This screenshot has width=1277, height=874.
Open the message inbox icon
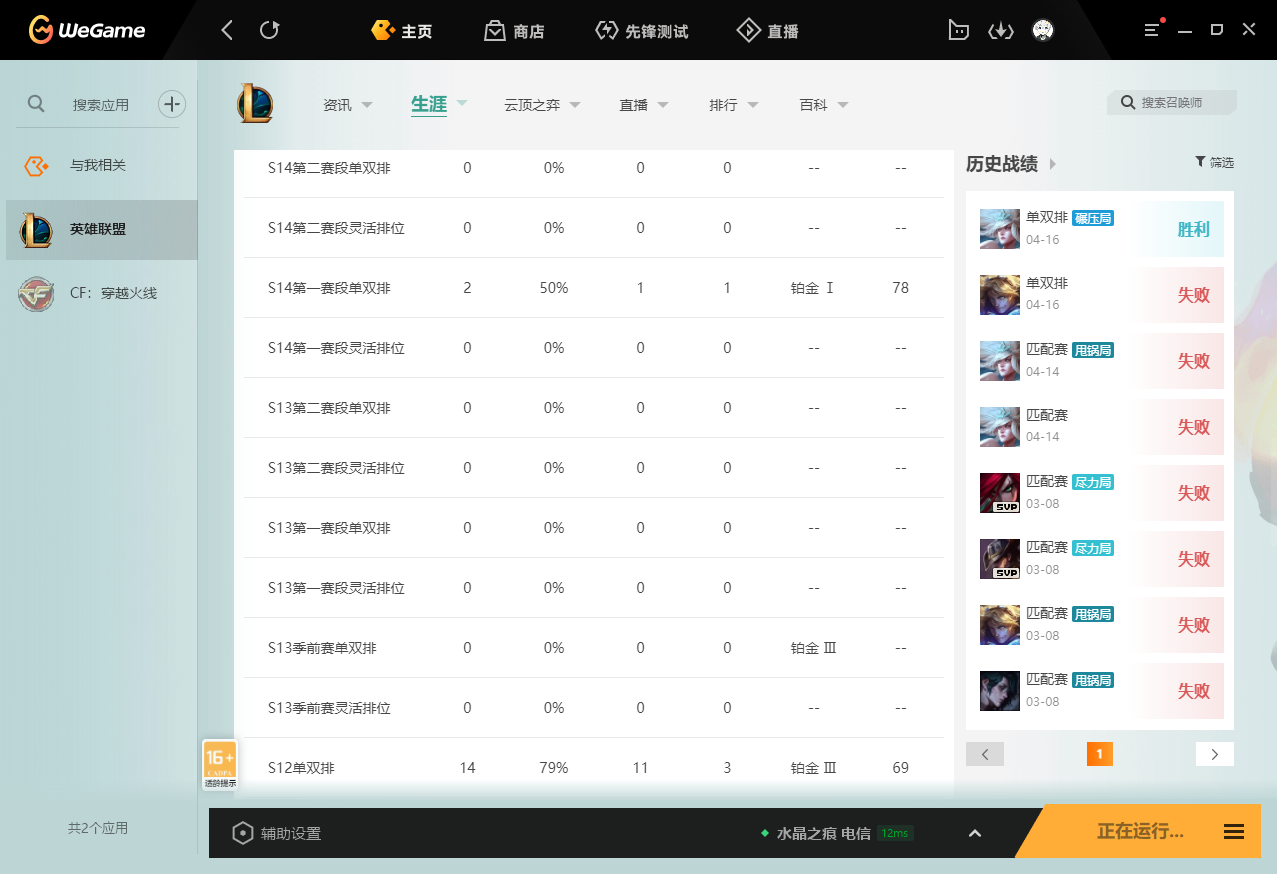pyautogui.click(x=958, y=31)
